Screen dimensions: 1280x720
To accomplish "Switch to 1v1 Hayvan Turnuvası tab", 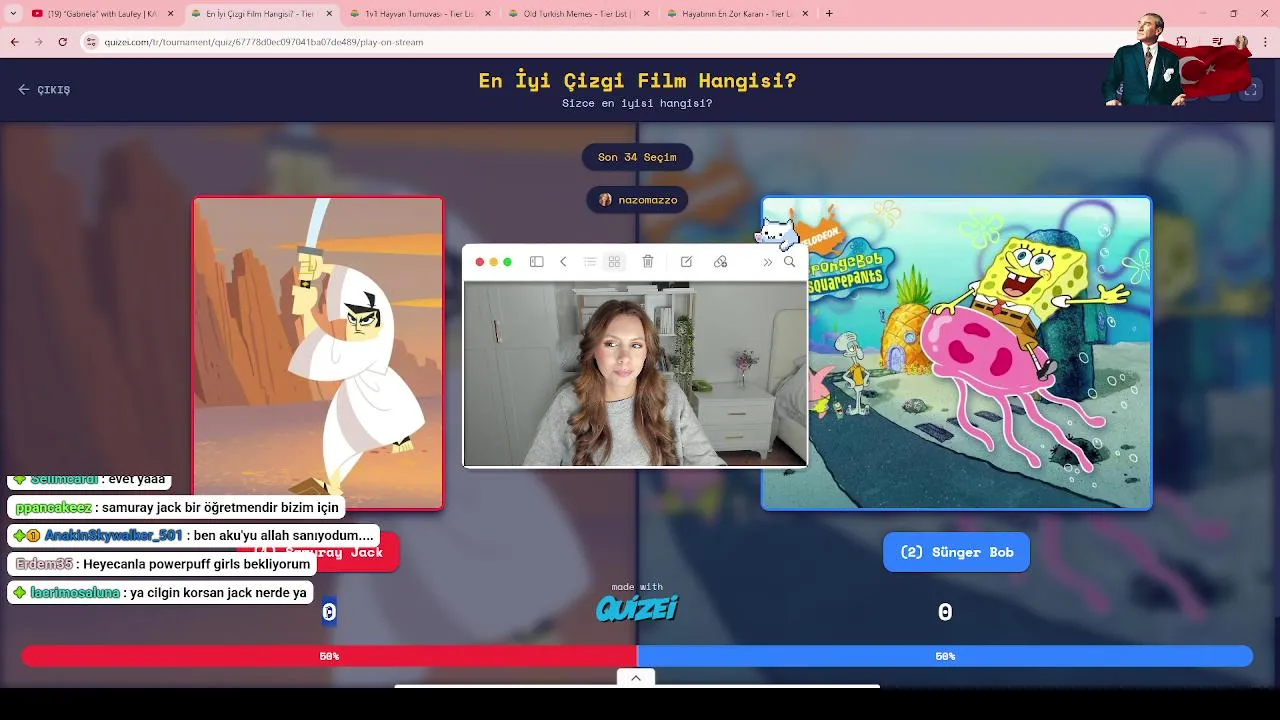I will coord(420,14).
